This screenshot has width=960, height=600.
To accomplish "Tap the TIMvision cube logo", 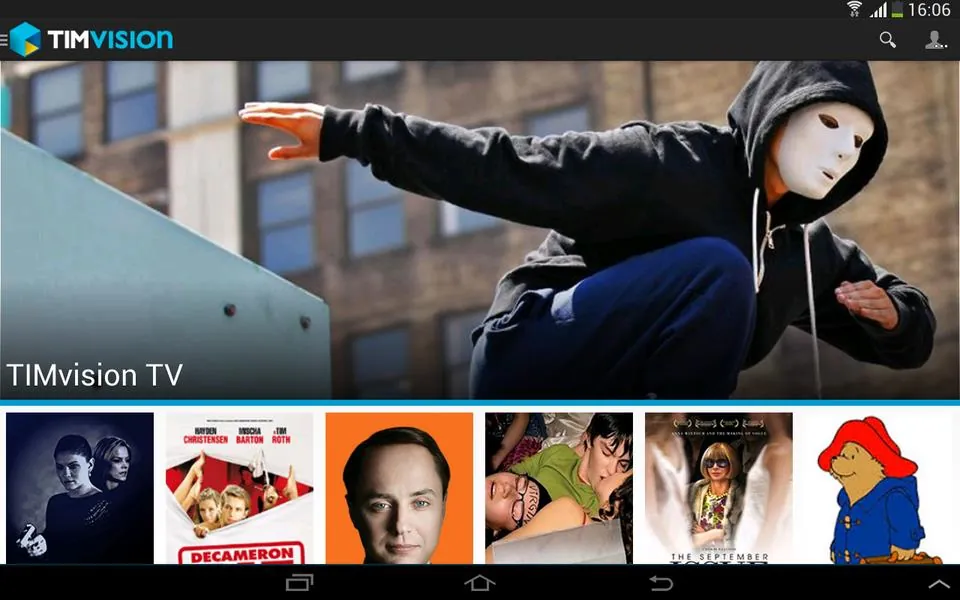I will coord(26,40).
